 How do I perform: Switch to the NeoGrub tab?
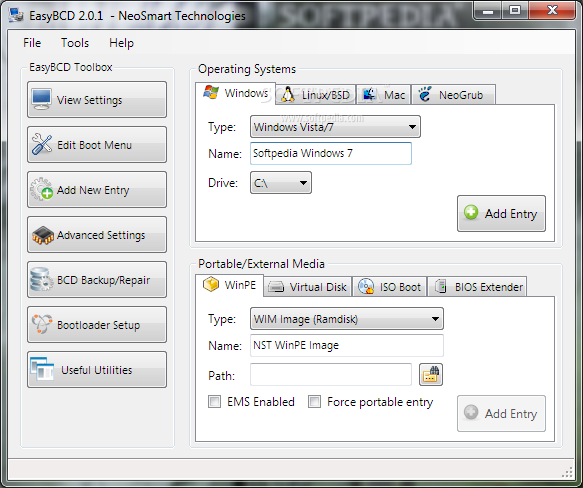[454, 94]
